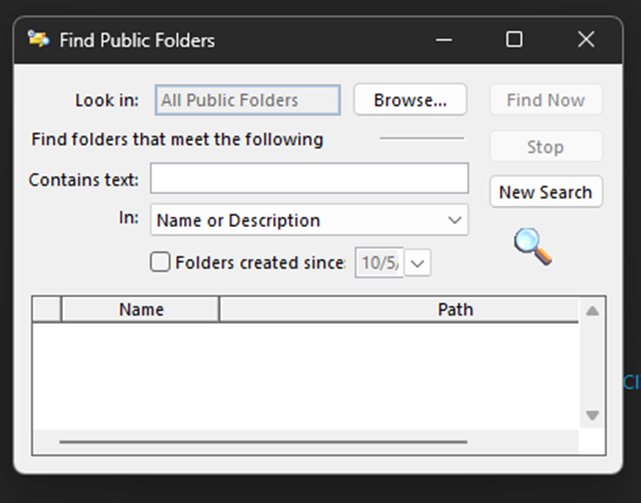Screen dimensions: 641x503
Task: Click the blank first column header in results
Action: click(47, 309)
